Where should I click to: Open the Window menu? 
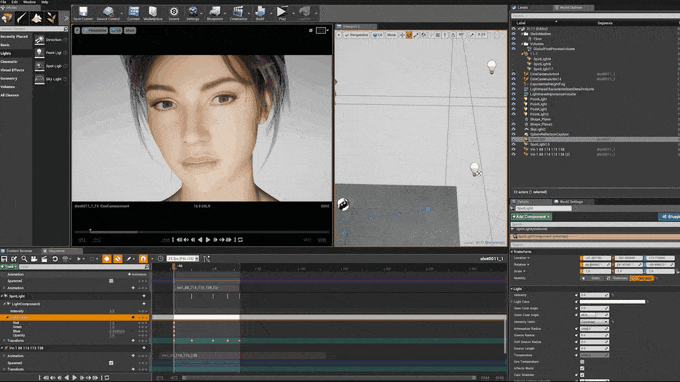(x=29, y=2)
